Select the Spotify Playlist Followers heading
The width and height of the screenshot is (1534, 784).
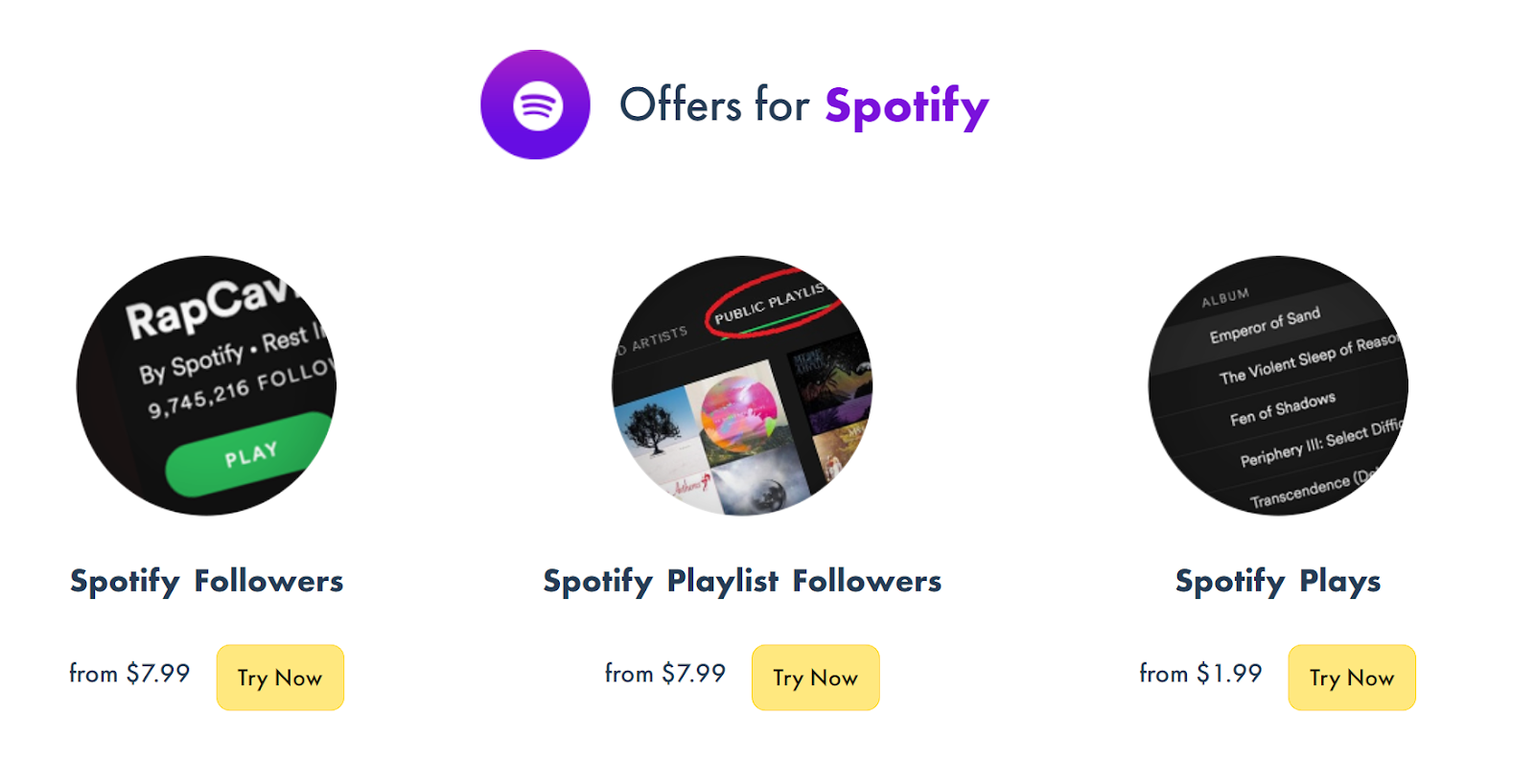click(742, 581)
